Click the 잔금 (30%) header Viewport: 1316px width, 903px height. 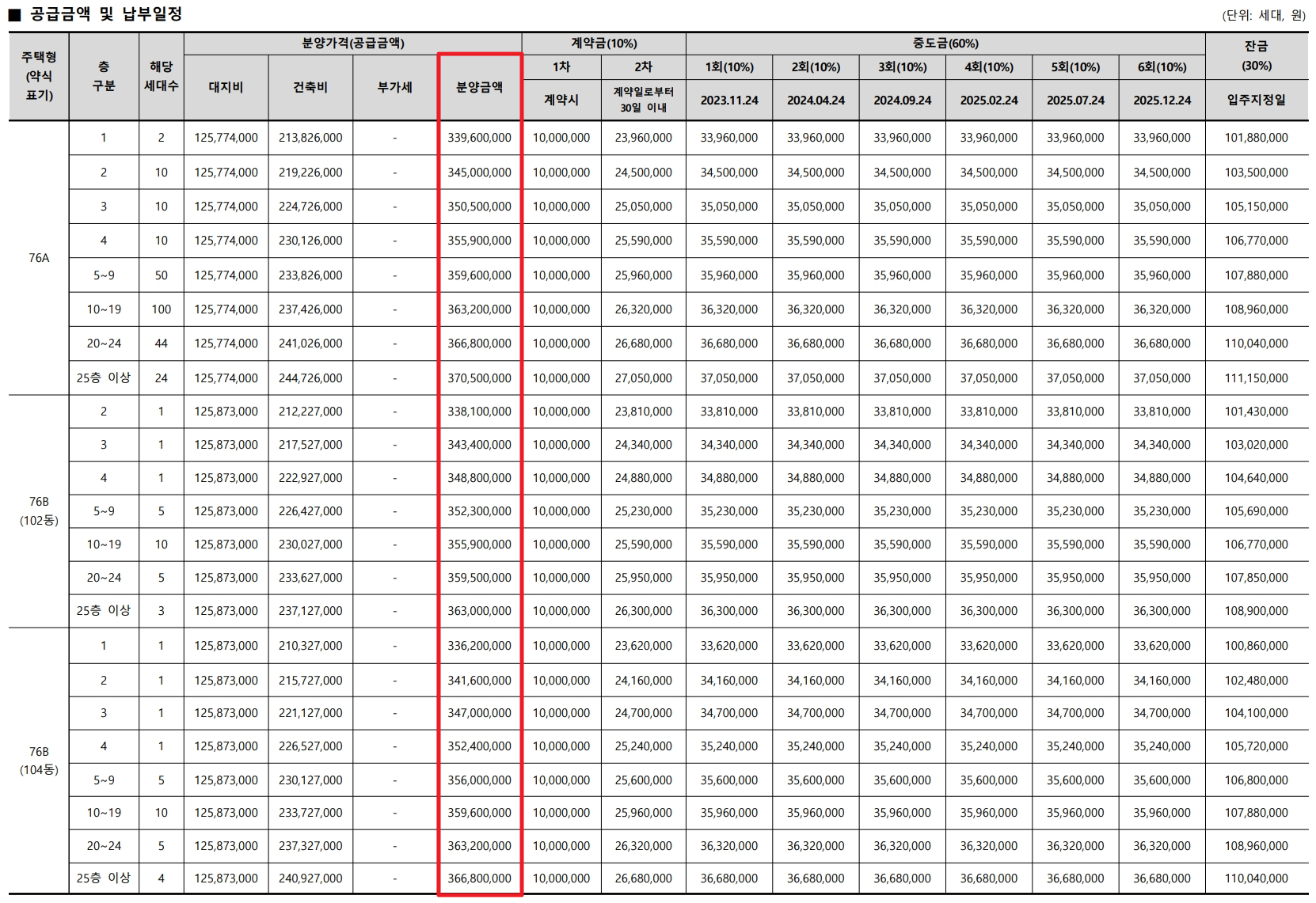pyautogui.click(x=1257, y=55)
